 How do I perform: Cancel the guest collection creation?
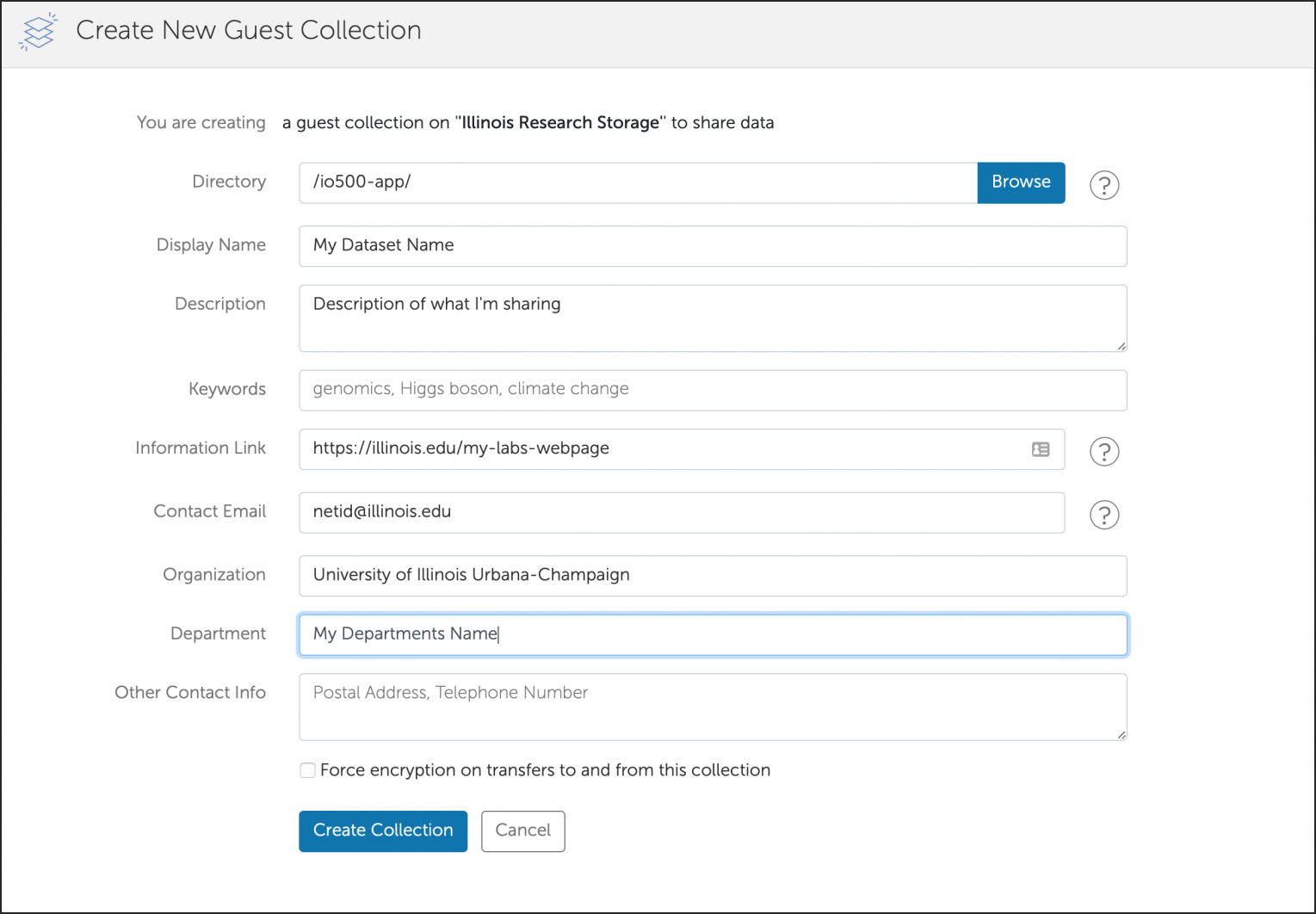pos(522,831)
